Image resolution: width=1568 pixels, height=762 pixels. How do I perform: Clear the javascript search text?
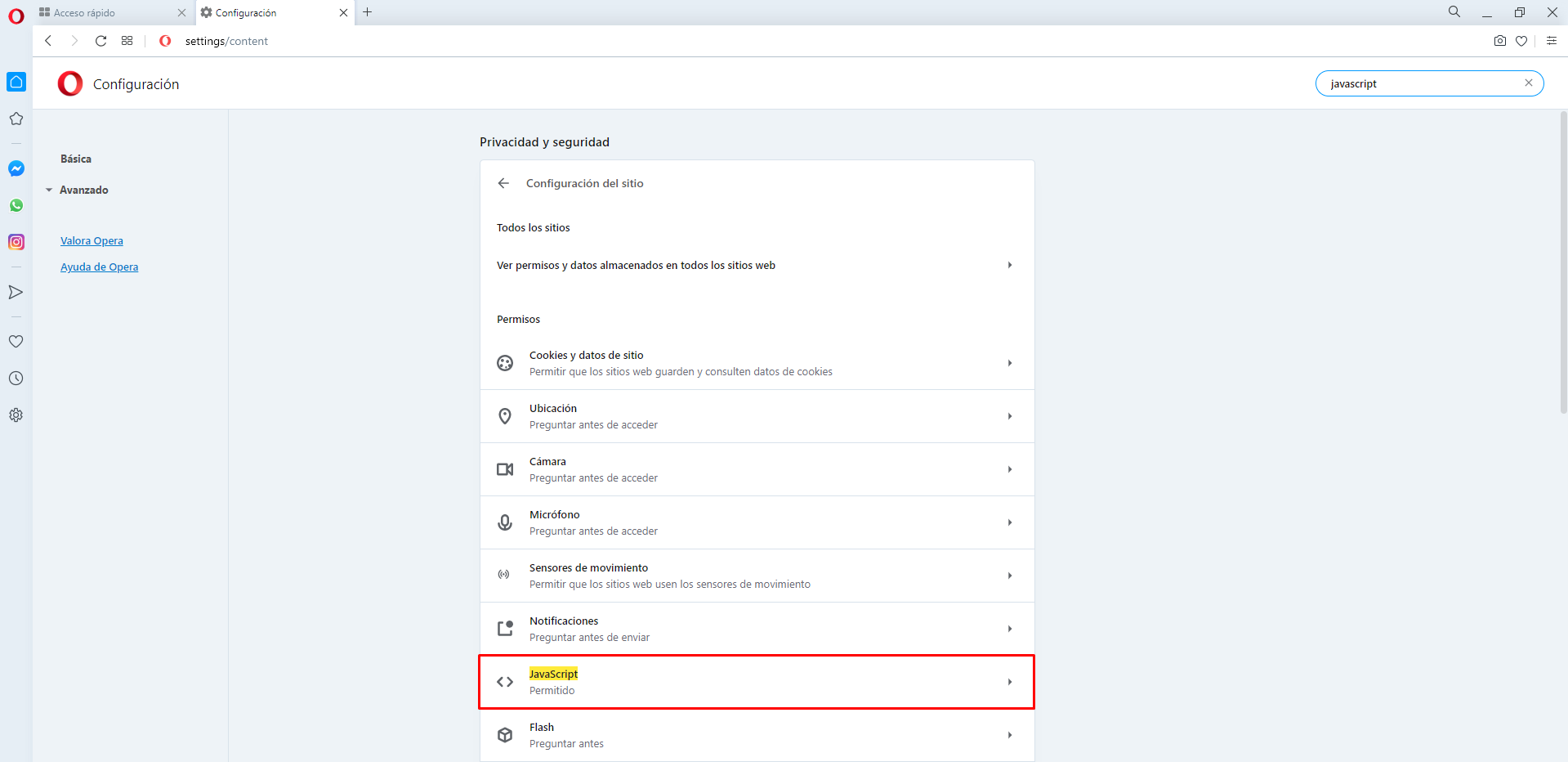1529,83
